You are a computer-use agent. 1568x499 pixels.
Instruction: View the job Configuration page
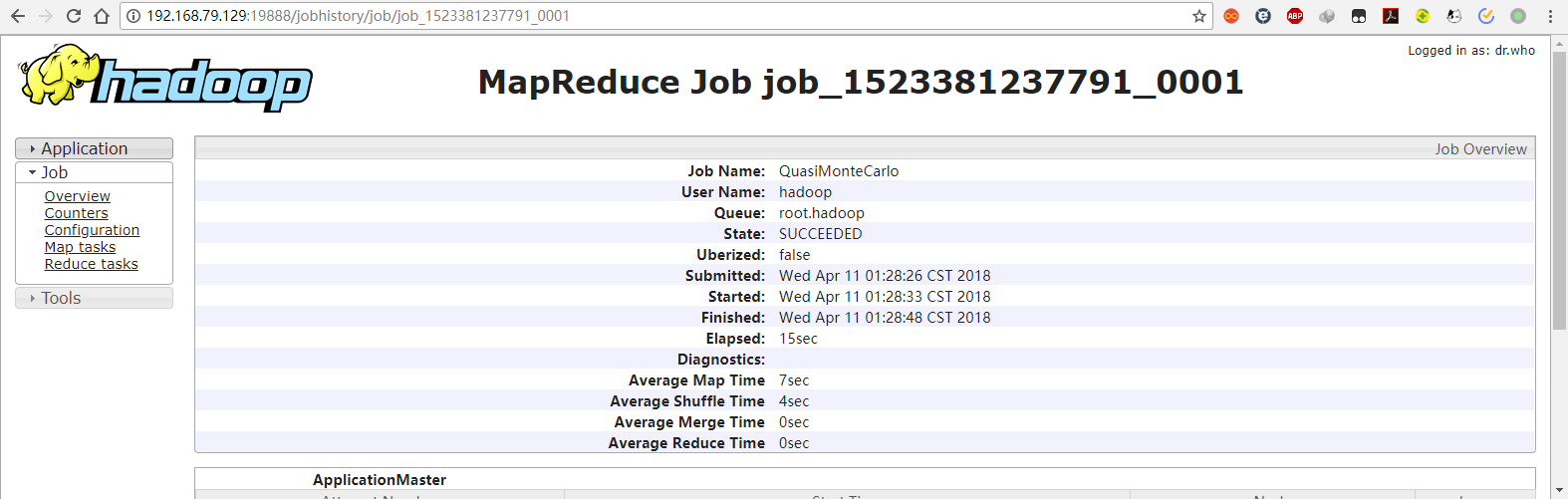pos(92,230)
